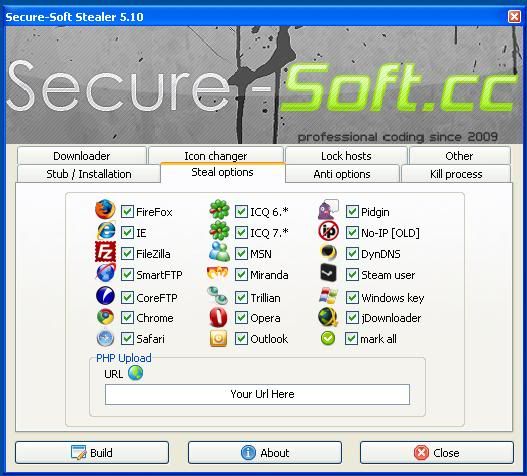The image size is (527, 476).
Task: Click the Pidgin purple bird icon
Action: pyautogui.click(x=328, y=210)
